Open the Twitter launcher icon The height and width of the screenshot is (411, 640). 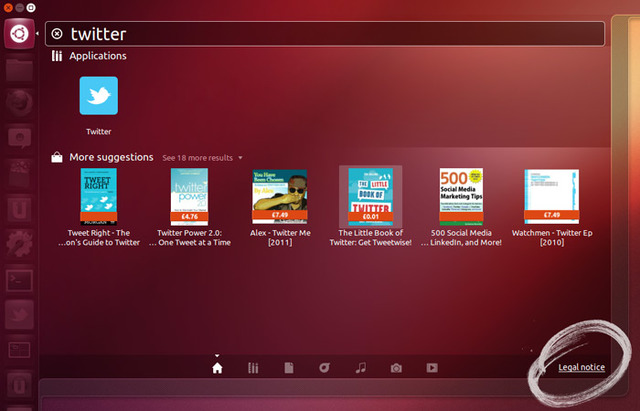19,314
